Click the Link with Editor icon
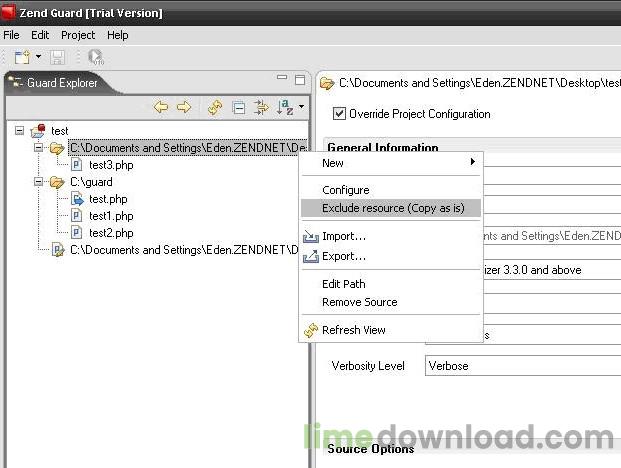Viewport: 621px width, 468px height. tap(261, 107)
